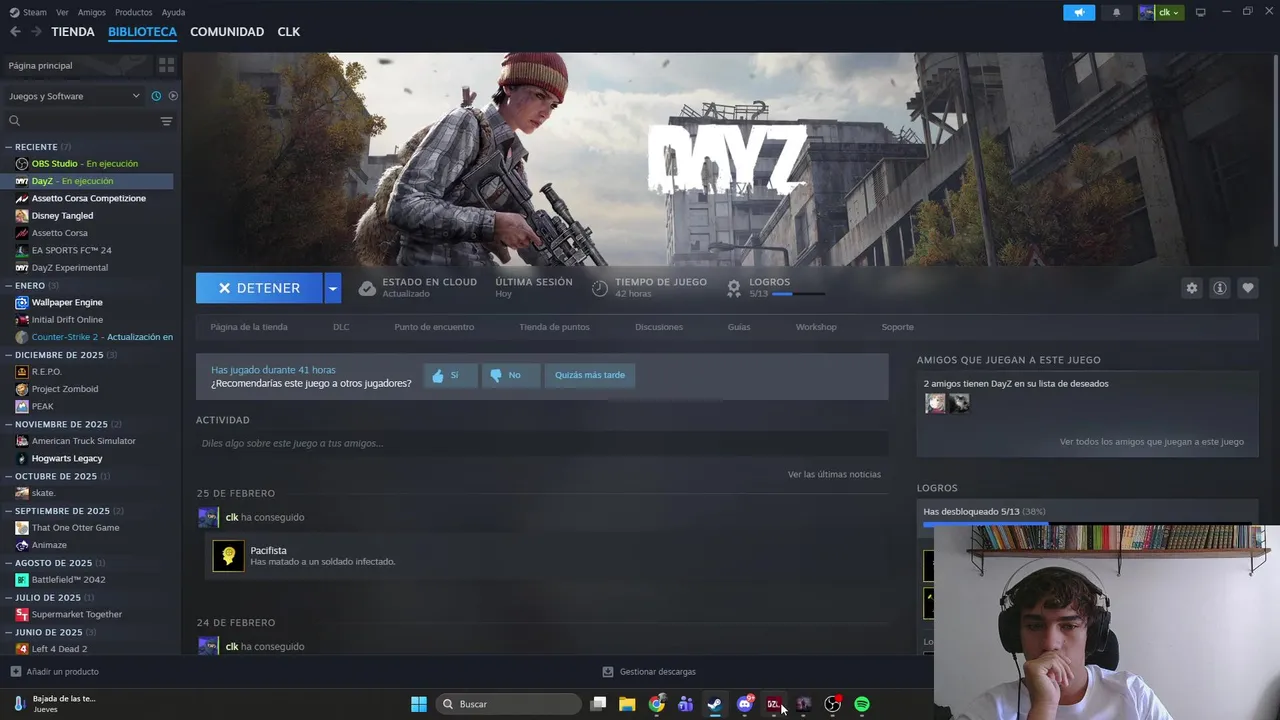Open DayZ manage settings gear
Screen dimensions: 1280x720
1192,288
